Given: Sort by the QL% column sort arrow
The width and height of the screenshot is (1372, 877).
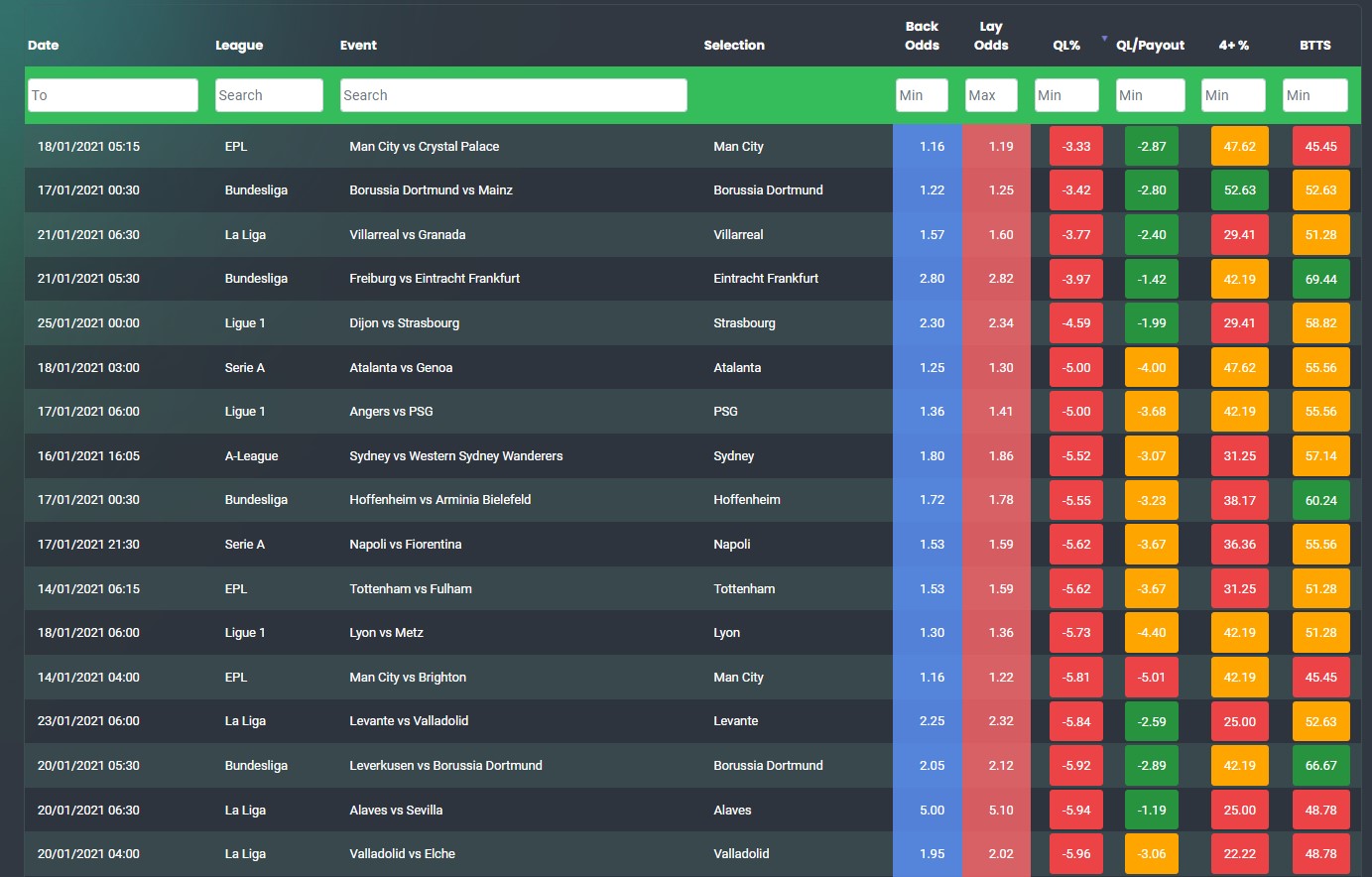Looking at the screenshot, I should pyautogui.click(x=1104, y=40).
